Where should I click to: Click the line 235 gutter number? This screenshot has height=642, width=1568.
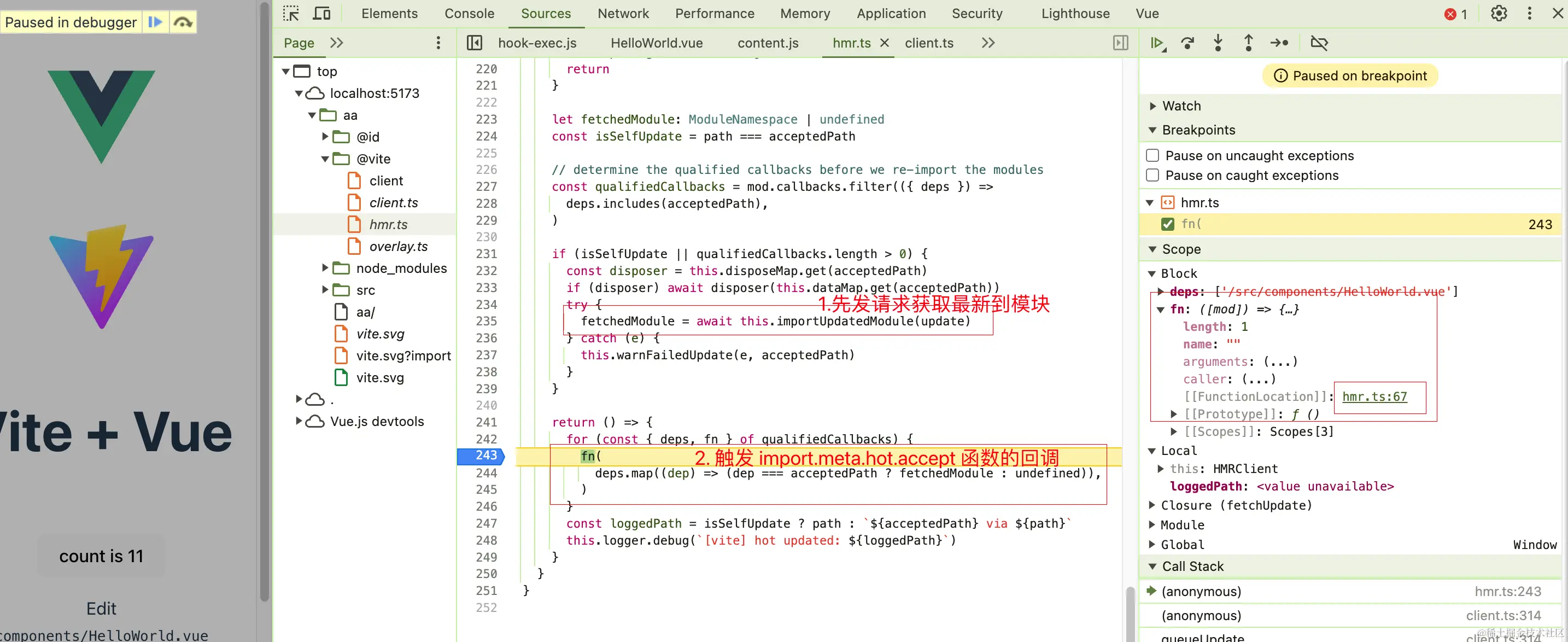click(x=485, y=321)
